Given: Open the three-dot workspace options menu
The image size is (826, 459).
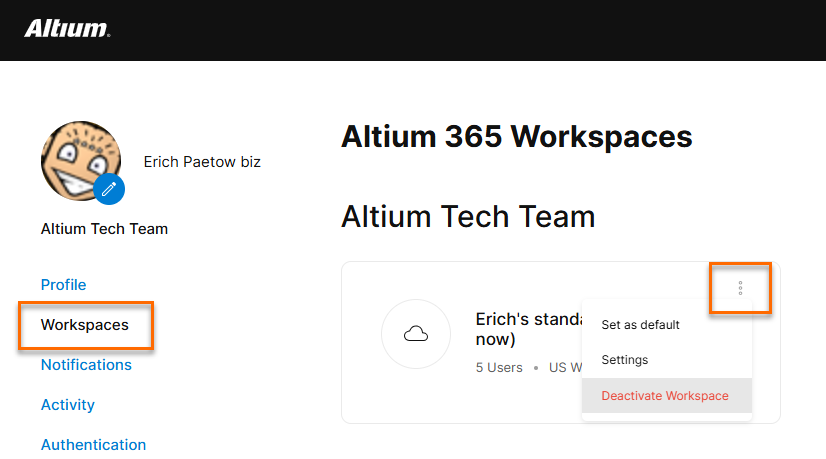Looking at the screenshot, I should click(x=740, y=288).
